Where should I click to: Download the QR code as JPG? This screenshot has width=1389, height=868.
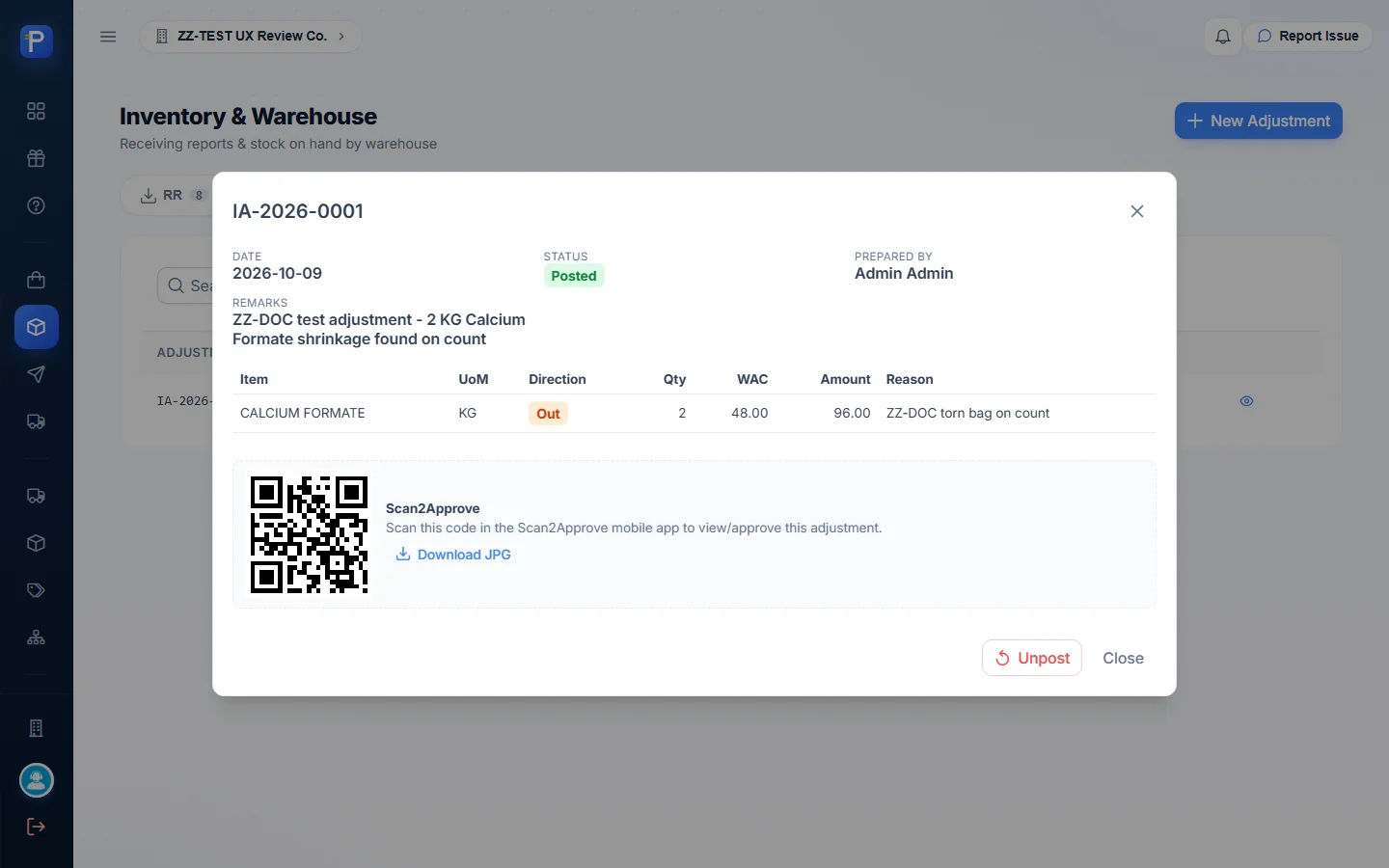click(453, 555)
